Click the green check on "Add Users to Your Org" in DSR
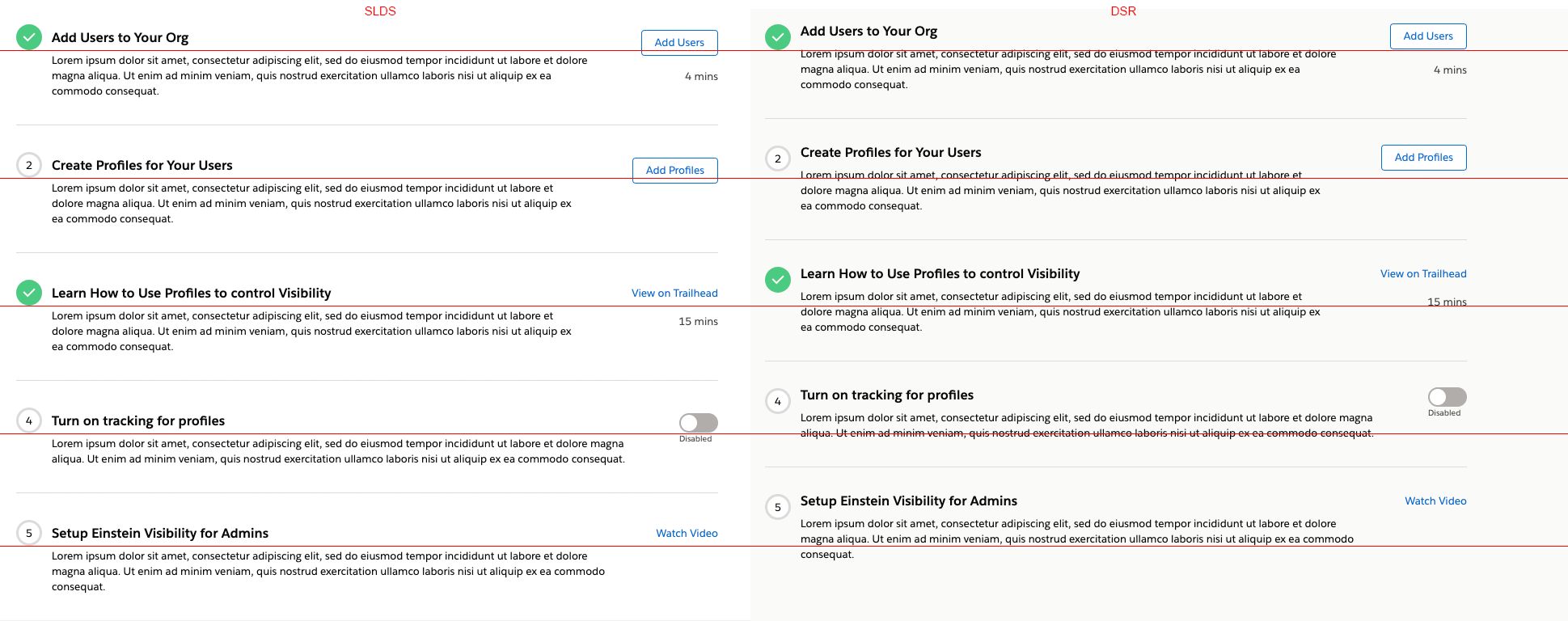1568x621 pixels. [778, 36]
